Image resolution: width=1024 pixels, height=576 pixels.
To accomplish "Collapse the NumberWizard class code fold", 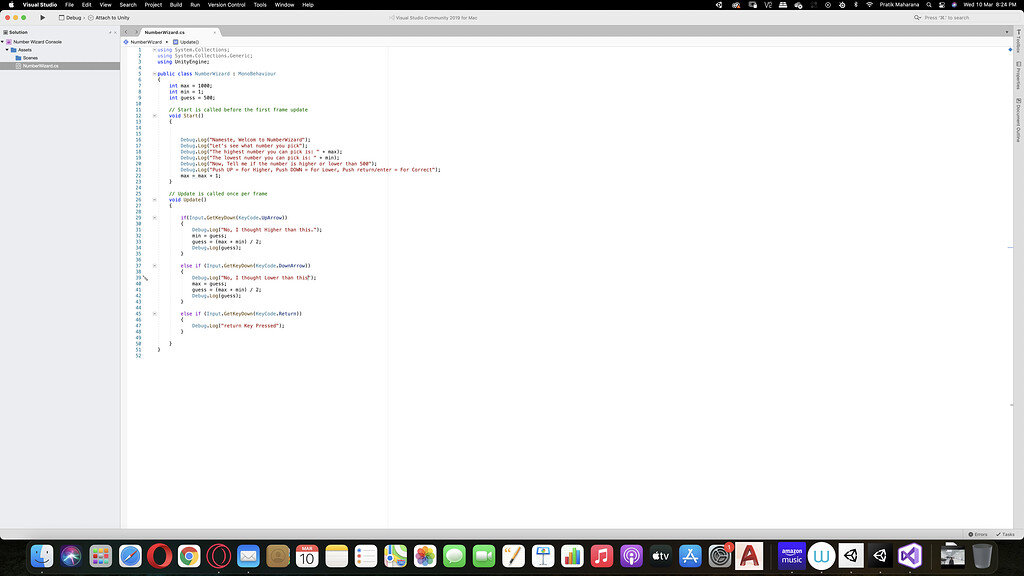I will tap(154, 74).
